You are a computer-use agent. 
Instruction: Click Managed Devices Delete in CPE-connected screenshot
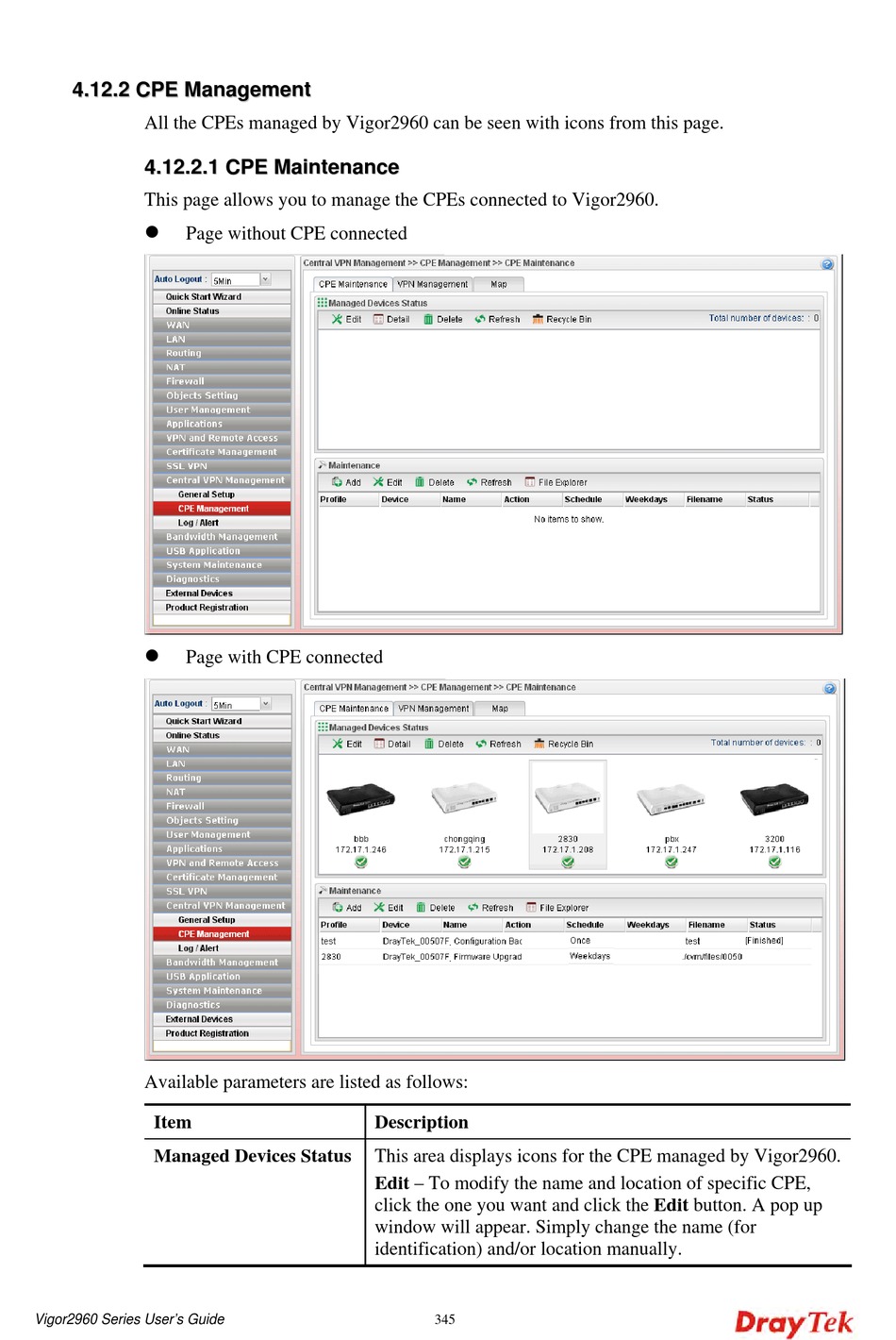[444, 744]
